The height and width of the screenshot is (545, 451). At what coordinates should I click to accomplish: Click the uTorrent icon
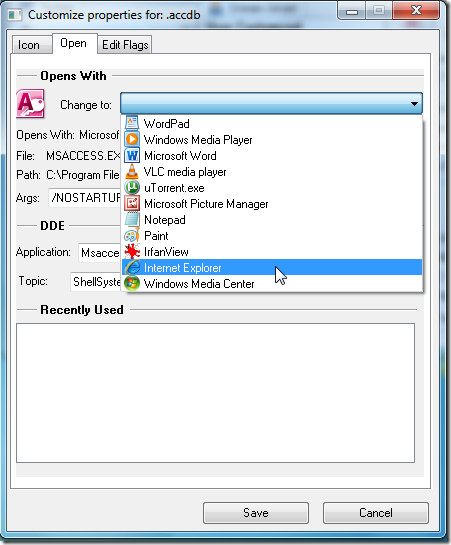tap(132, 187)
